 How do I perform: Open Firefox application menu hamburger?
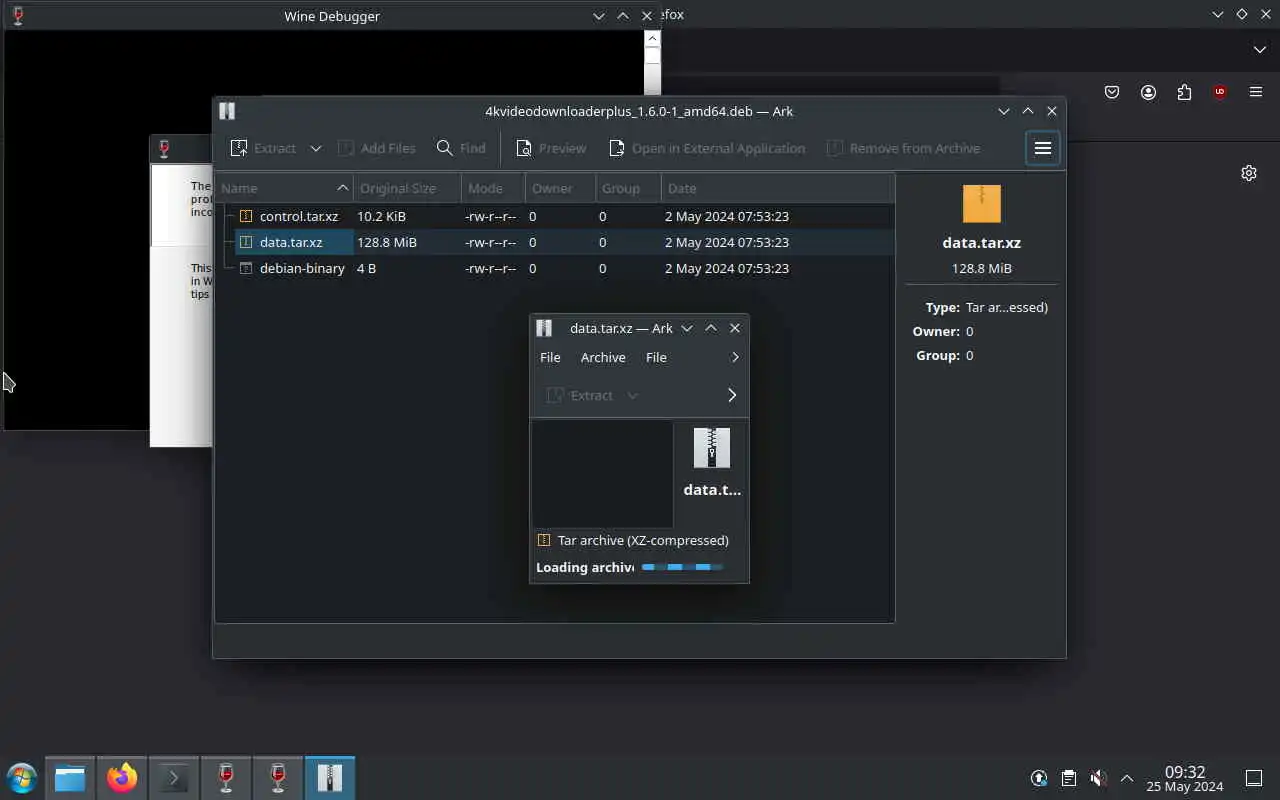click(1256, 92)
